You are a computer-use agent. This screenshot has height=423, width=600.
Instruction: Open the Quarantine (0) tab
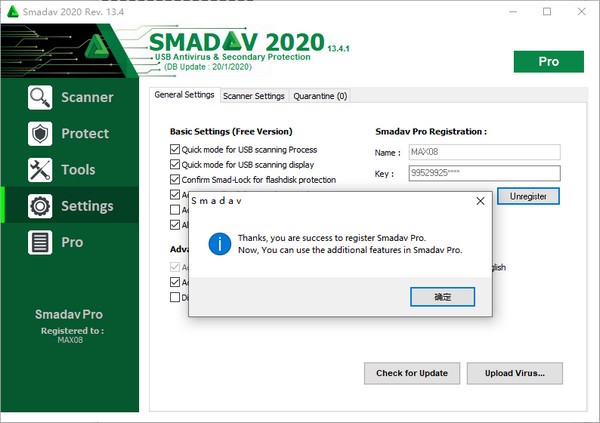(x=320, y=96)
